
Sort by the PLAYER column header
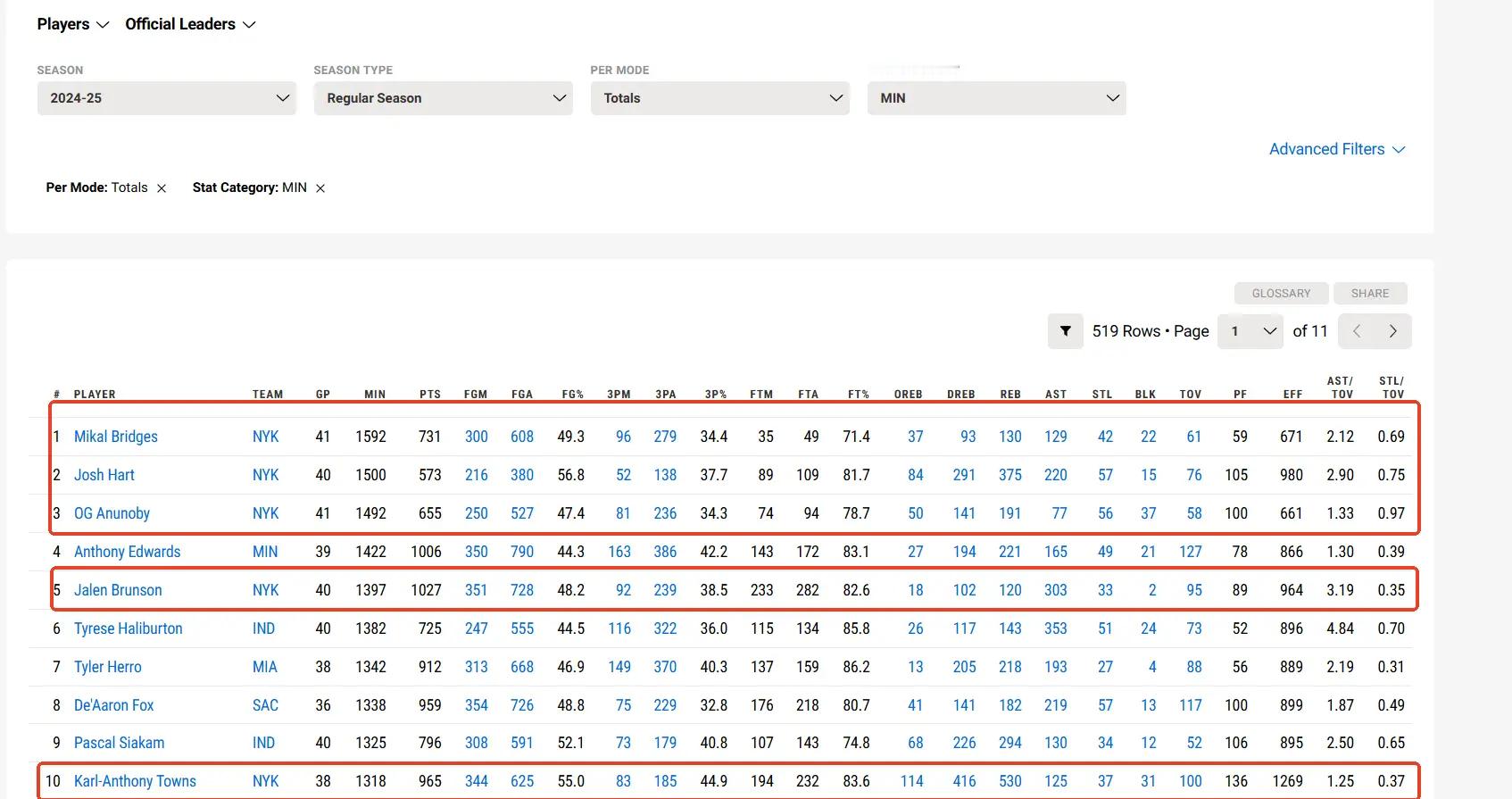pyautogui.click(x=95, y=395)
